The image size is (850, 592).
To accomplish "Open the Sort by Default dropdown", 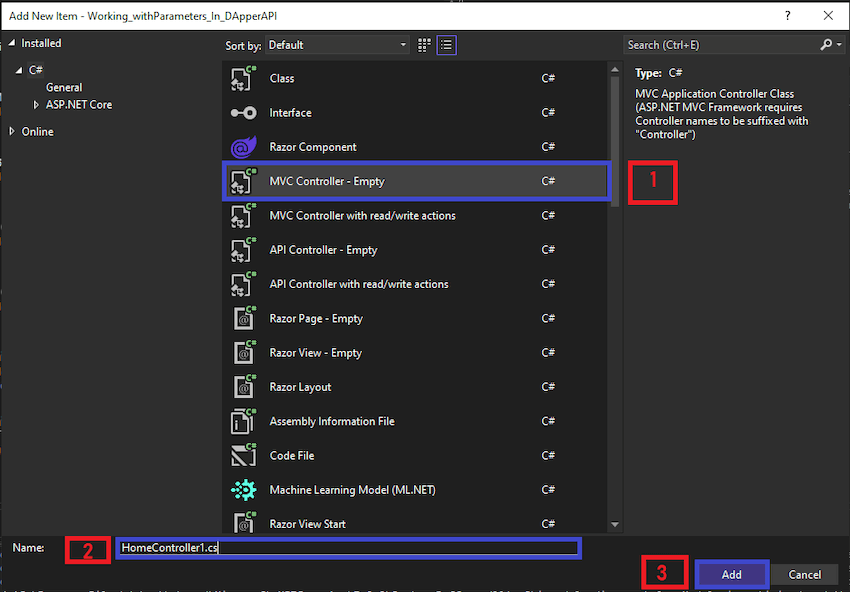I will pos(337,45).
